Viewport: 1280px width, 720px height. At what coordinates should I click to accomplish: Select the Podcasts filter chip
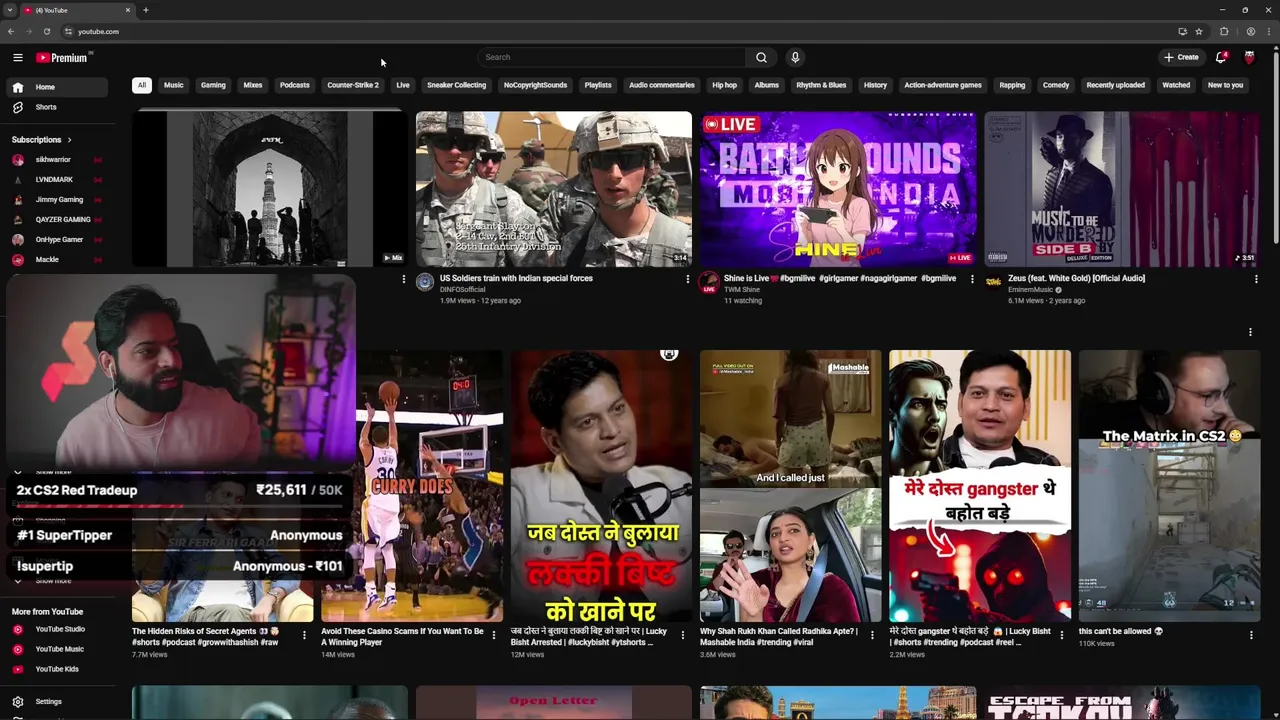point(295,85)
